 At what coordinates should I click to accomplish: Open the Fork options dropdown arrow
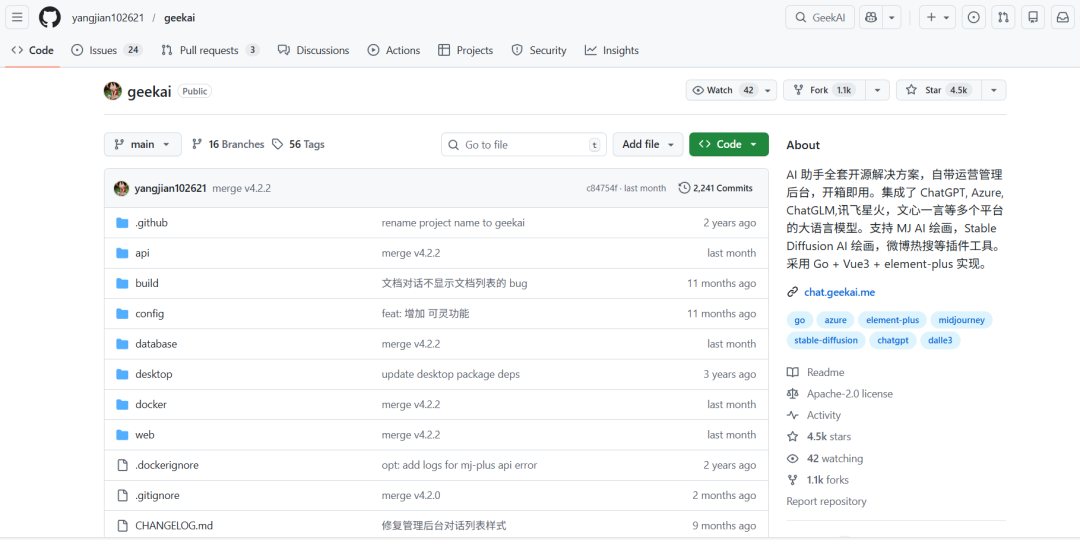click(877, 90)
